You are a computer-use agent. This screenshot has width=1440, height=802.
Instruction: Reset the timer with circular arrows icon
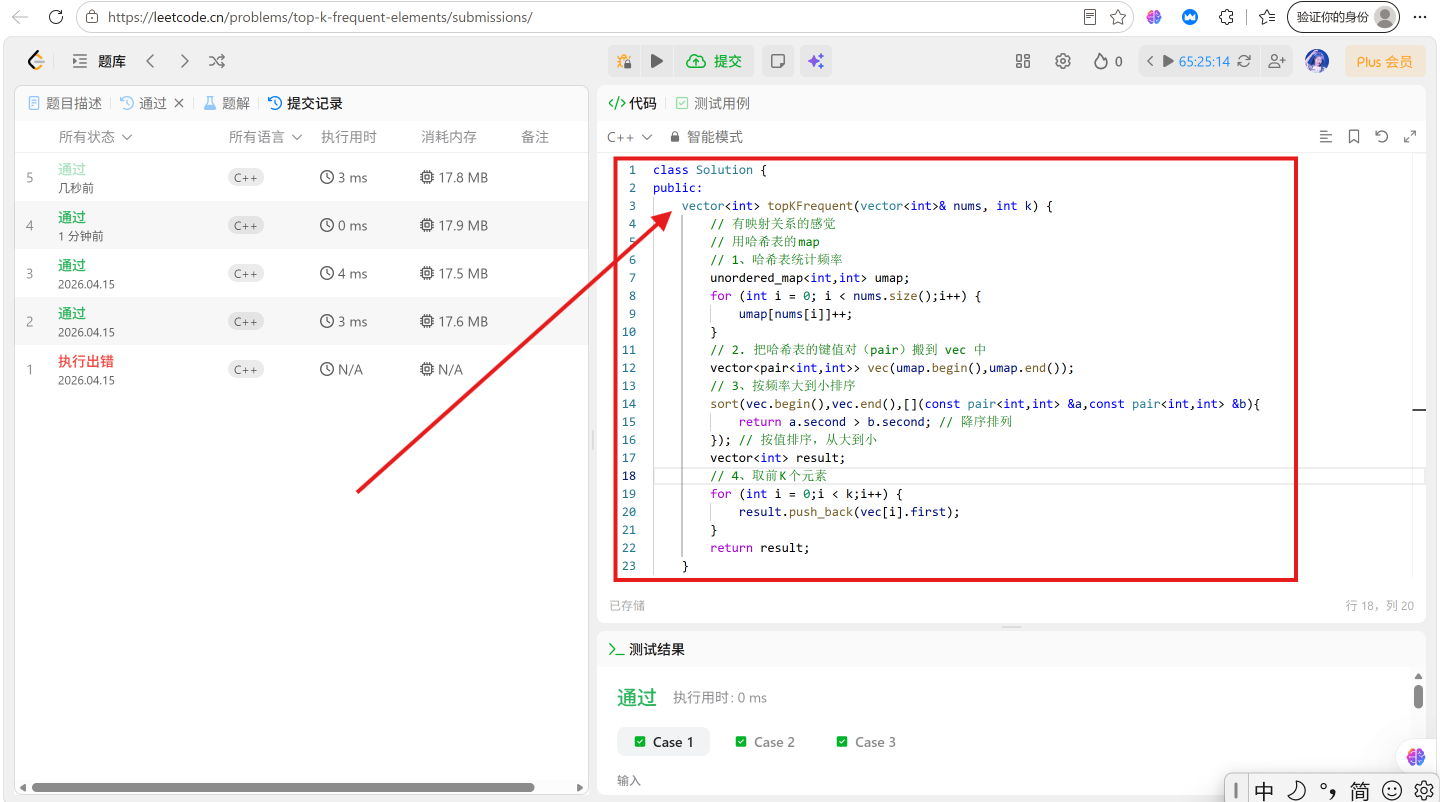pos(1244,61)
